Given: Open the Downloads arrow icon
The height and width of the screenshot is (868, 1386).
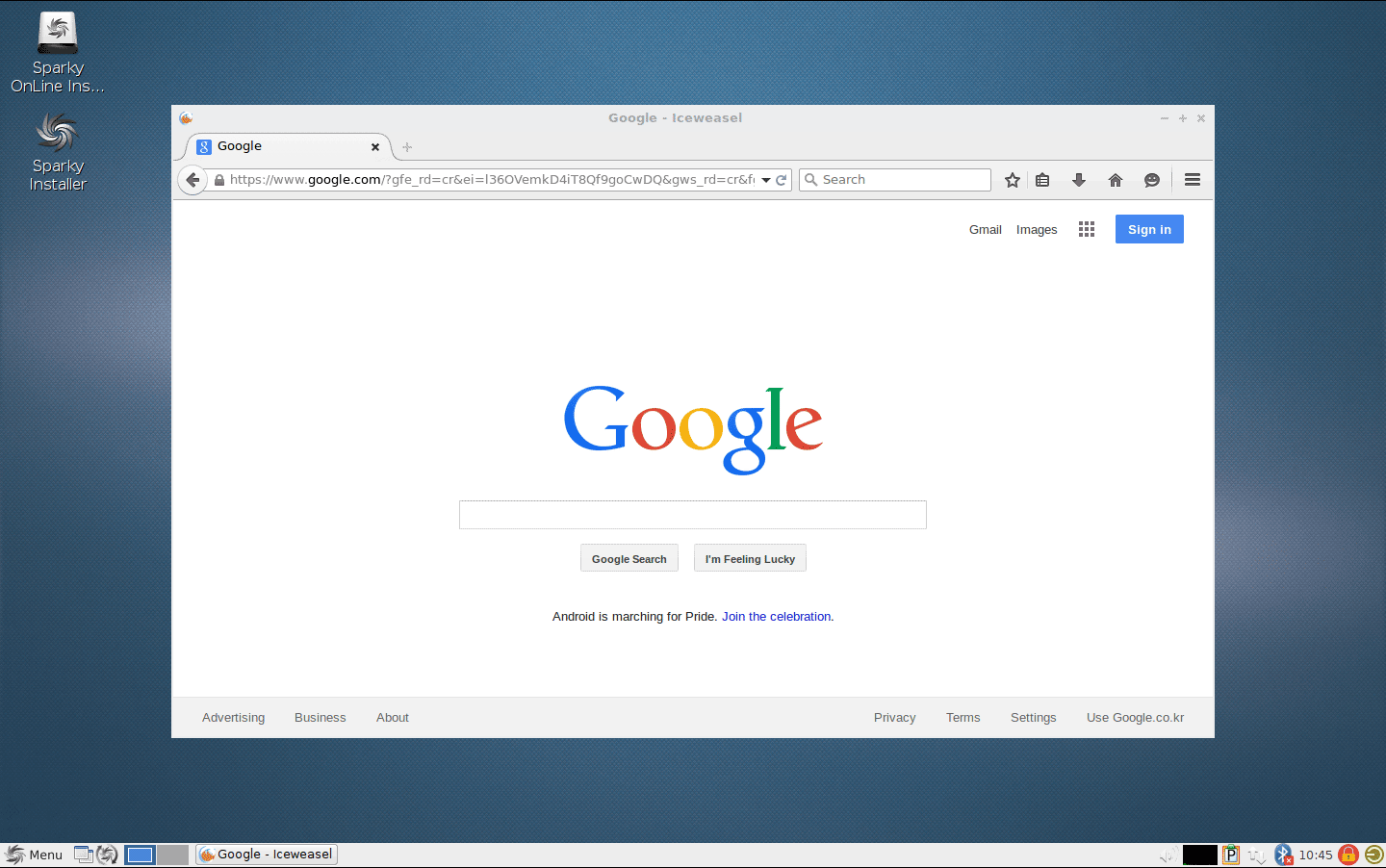Looking at the screenshot, I should coord(1079,180).
